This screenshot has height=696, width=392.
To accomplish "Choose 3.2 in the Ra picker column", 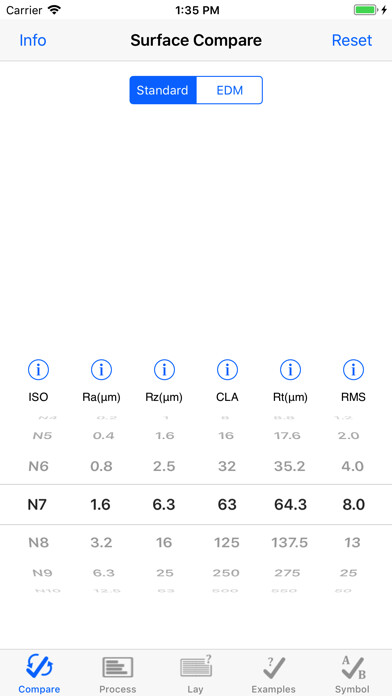I will point(101,542).
